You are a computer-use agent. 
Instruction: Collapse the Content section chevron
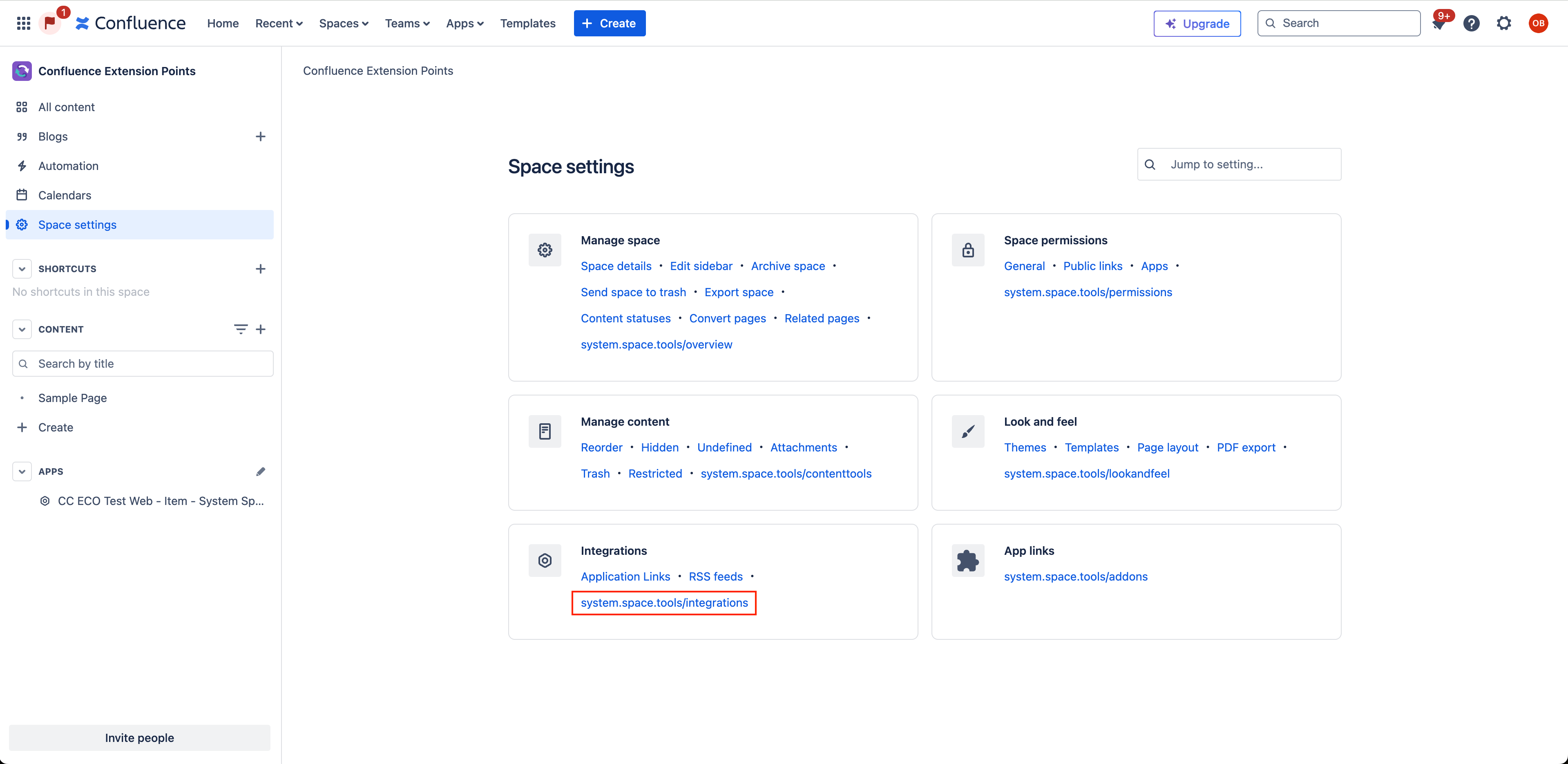pos(22,329)
